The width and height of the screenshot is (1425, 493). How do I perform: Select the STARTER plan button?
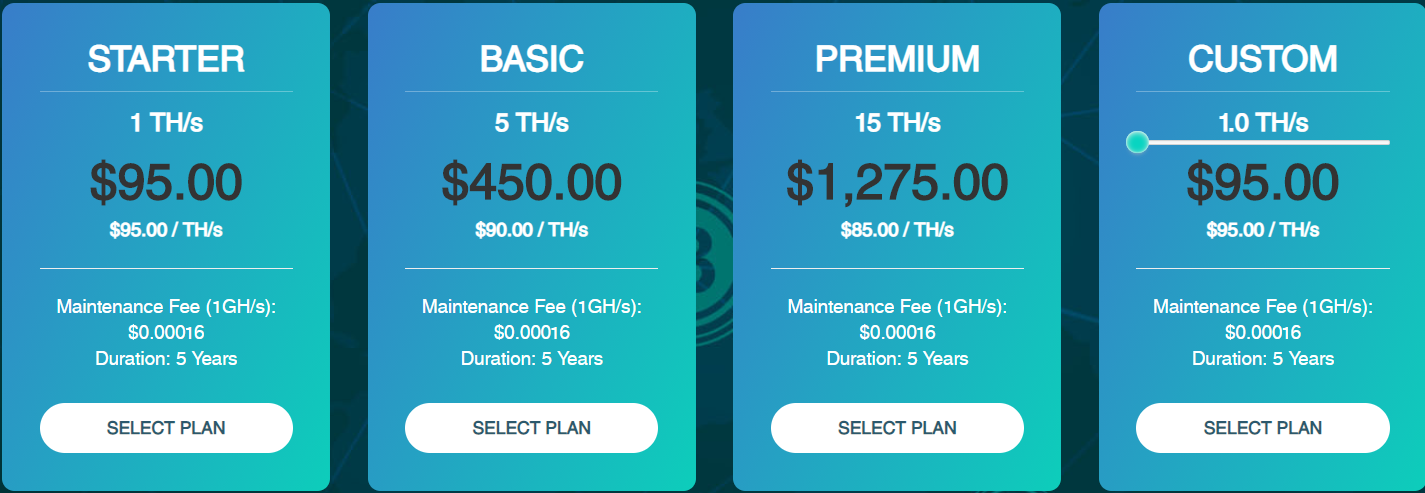(x=166, y=428)
